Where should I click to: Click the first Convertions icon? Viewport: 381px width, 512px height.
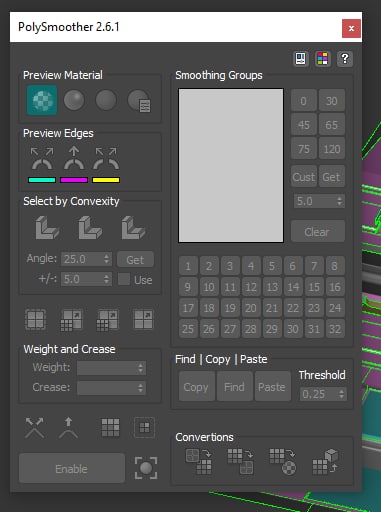pos(198,461)
